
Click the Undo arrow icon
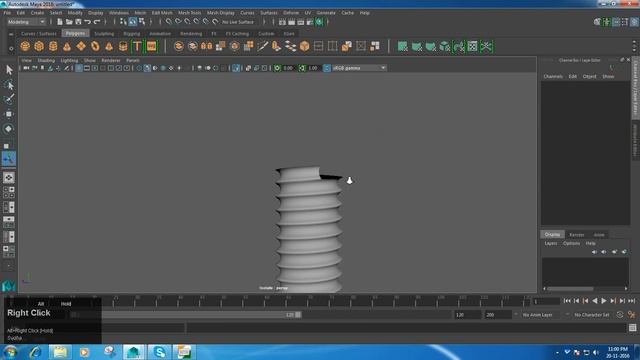click(x=87, y=22)
